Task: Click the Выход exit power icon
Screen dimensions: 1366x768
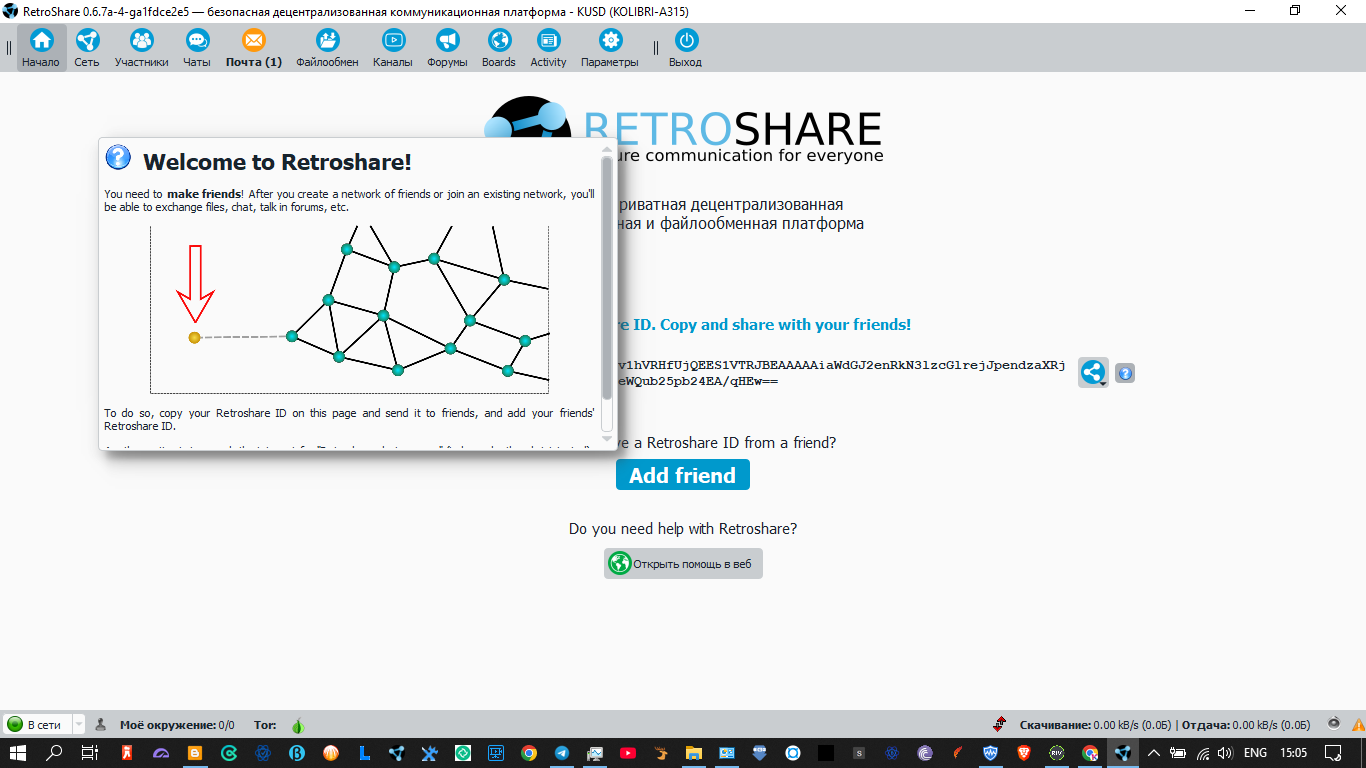Action: (x=686, y=48)
